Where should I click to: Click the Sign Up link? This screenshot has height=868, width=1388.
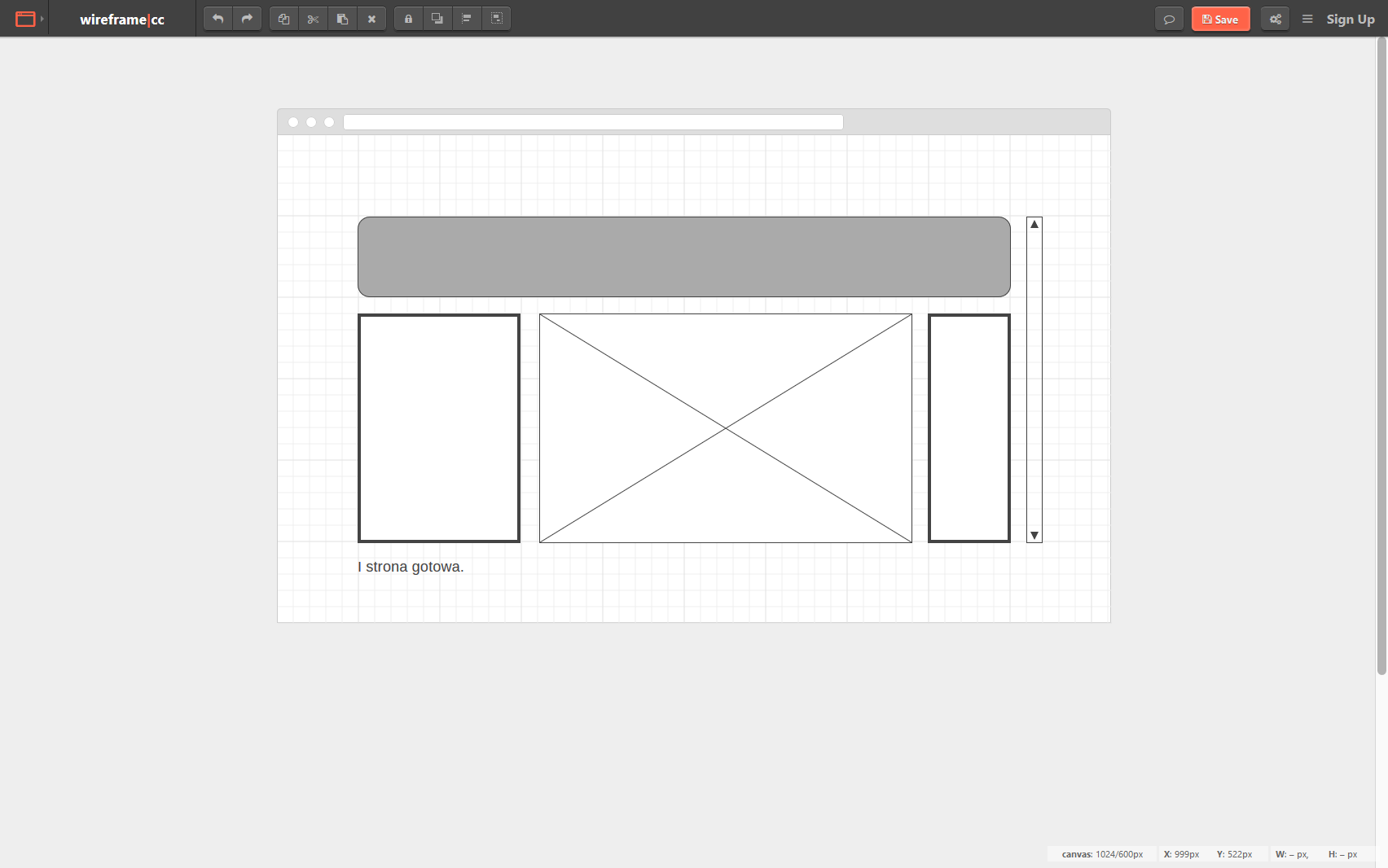[1350, 19]
